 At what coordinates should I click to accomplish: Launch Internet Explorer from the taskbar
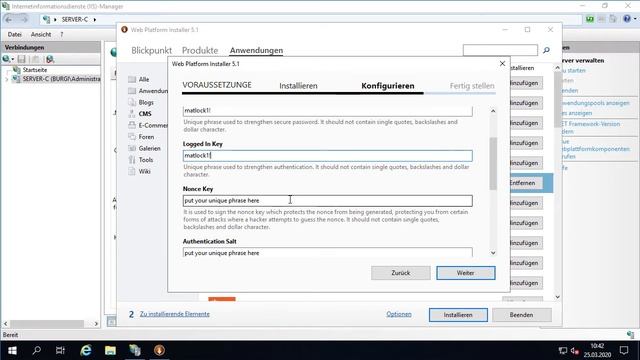[86, 350]
